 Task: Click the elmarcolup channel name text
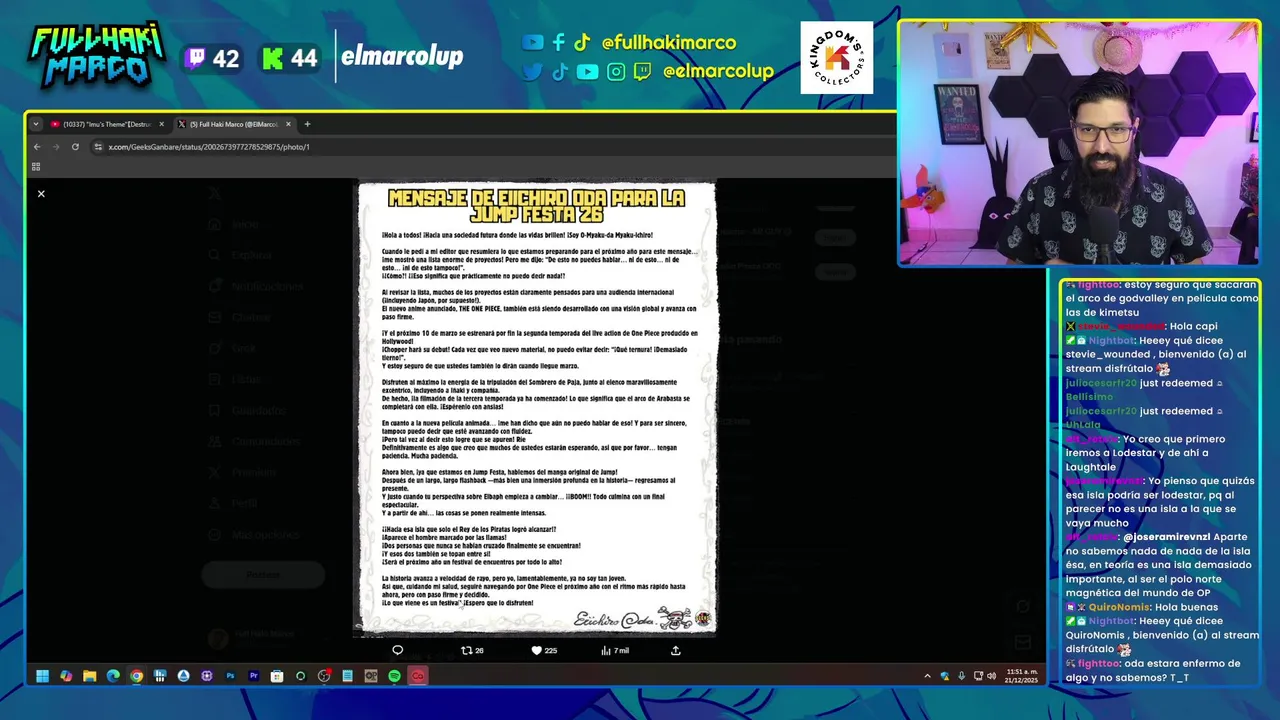click(x=402, y=57)
